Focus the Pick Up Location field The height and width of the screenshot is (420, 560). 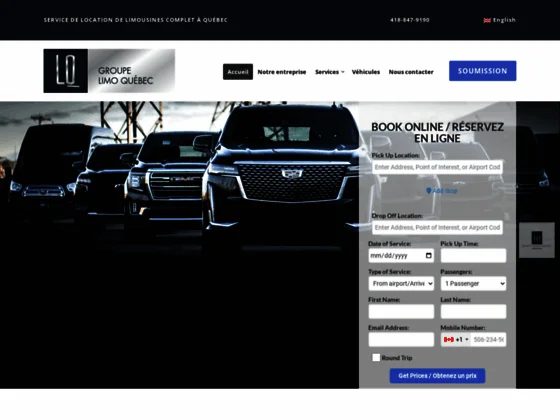point(437,167)
